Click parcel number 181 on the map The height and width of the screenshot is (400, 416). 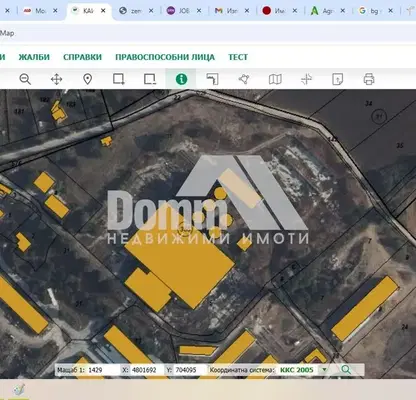[x=19, y=111]
